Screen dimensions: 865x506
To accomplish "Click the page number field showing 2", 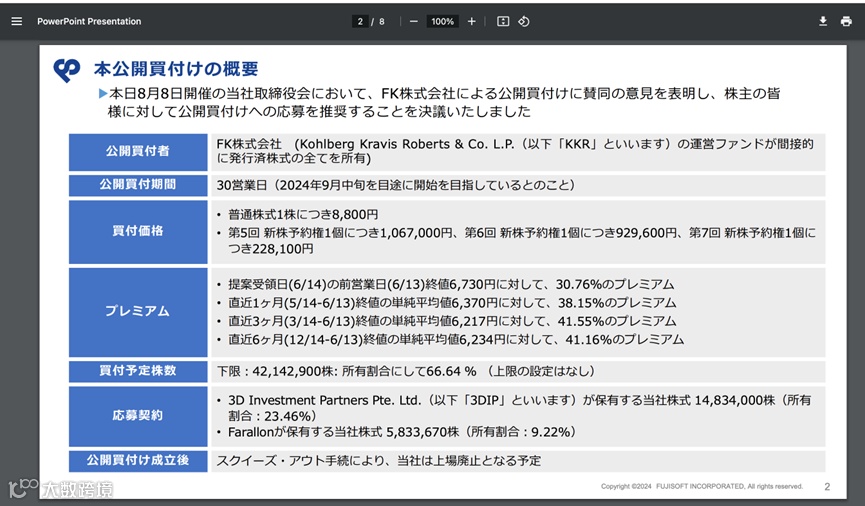I will point(360,22).
